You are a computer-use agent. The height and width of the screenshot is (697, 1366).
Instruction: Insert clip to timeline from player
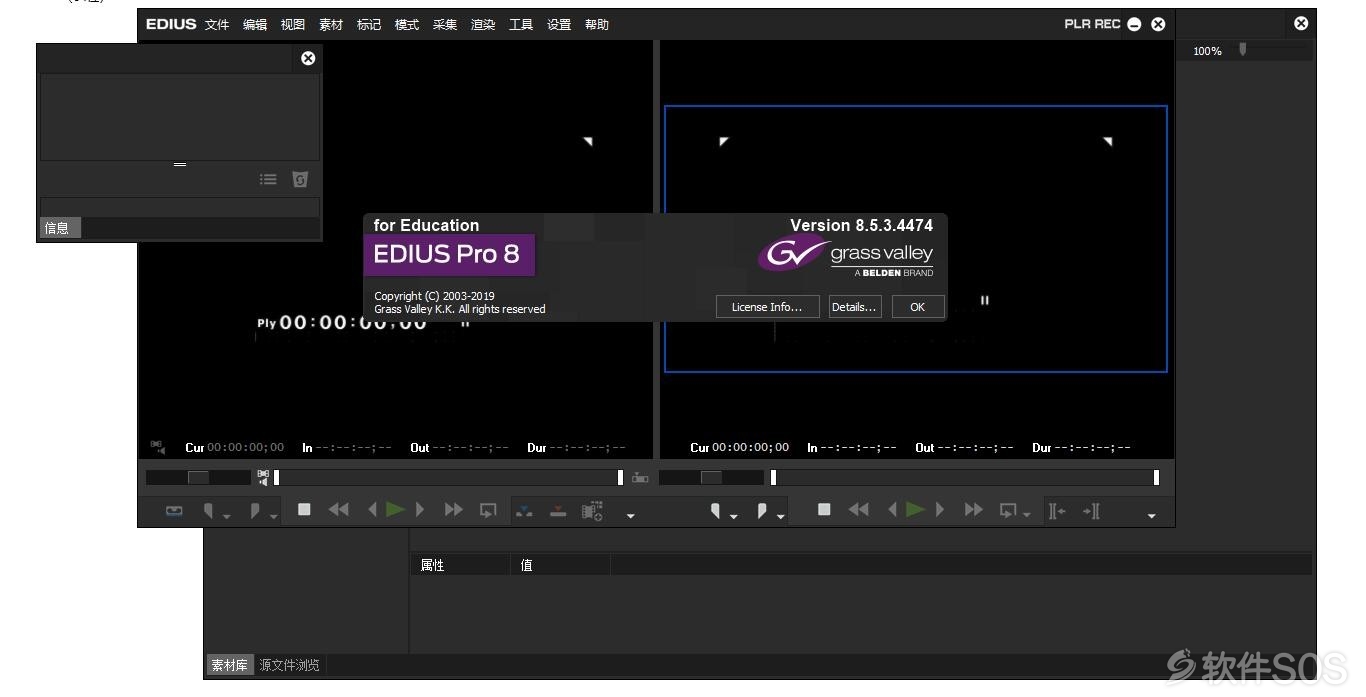[x=524, y=511]
